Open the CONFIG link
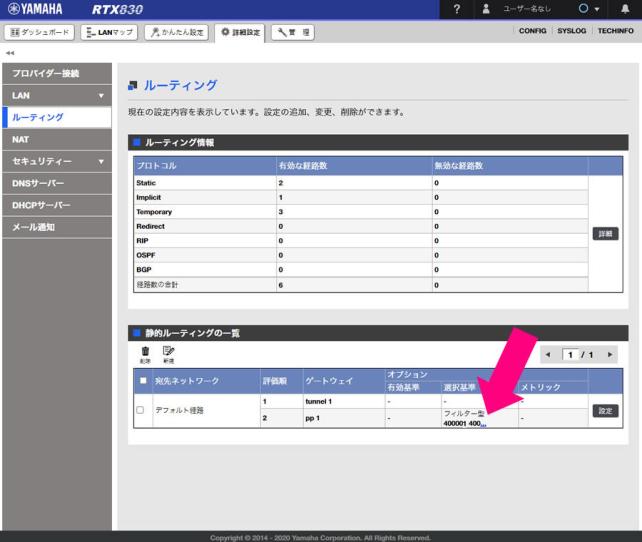The width and height of the screenshot is (642, 542). click(532, 31)
